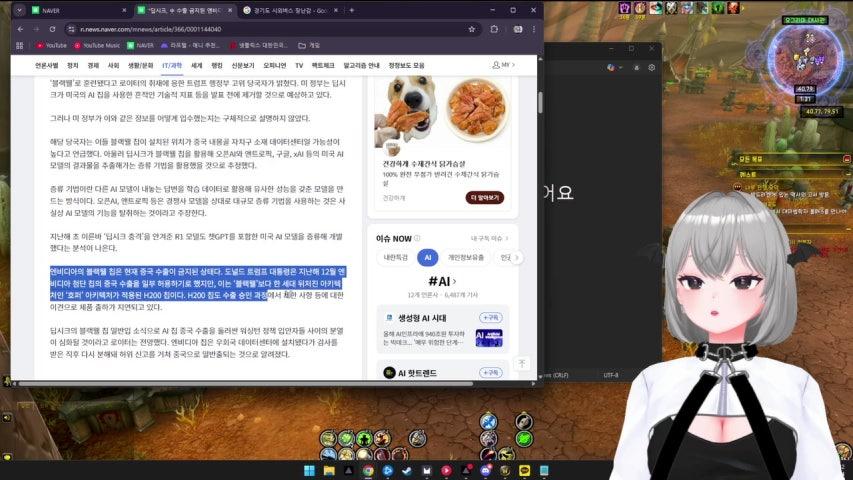Open the Notepad icon in the taskbar
This screenshot has height=480, width=853.
pyautogui.click(x=544, y=470)
